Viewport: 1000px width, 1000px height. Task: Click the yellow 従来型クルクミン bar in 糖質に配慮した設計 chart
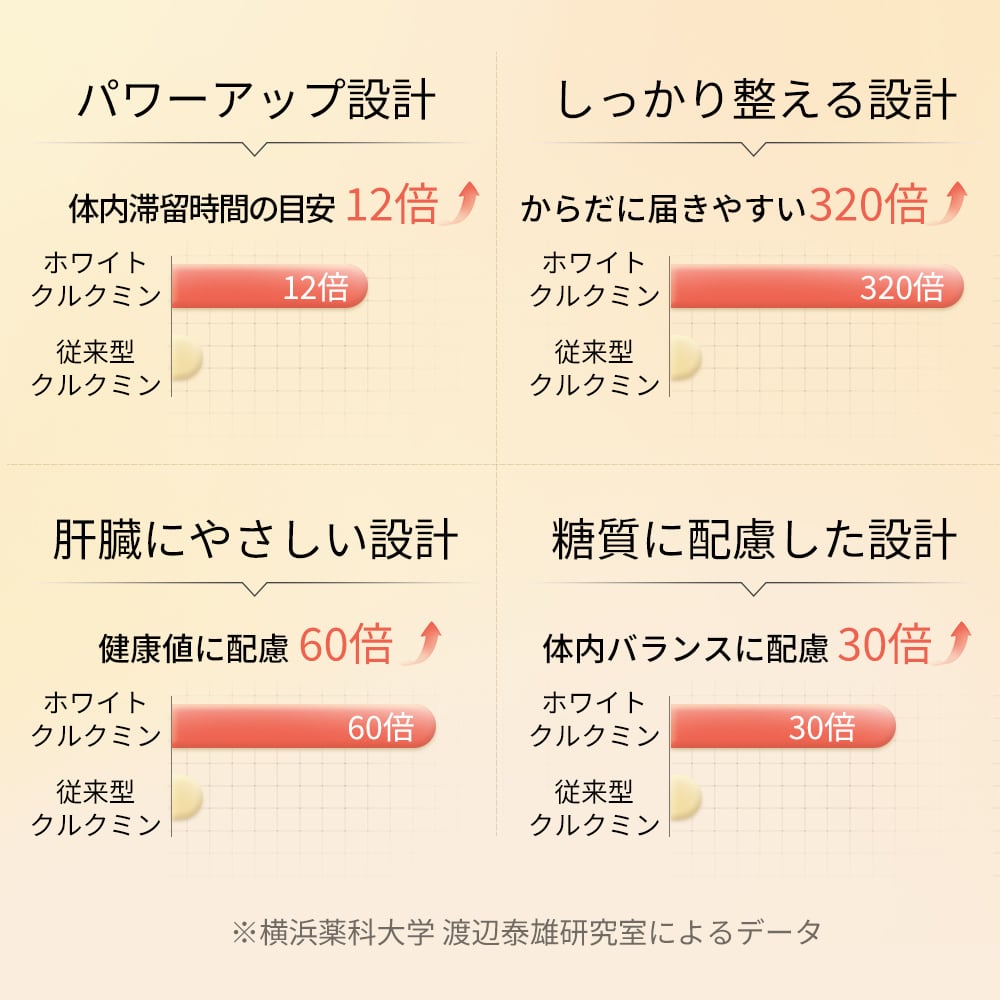(685, 797)
